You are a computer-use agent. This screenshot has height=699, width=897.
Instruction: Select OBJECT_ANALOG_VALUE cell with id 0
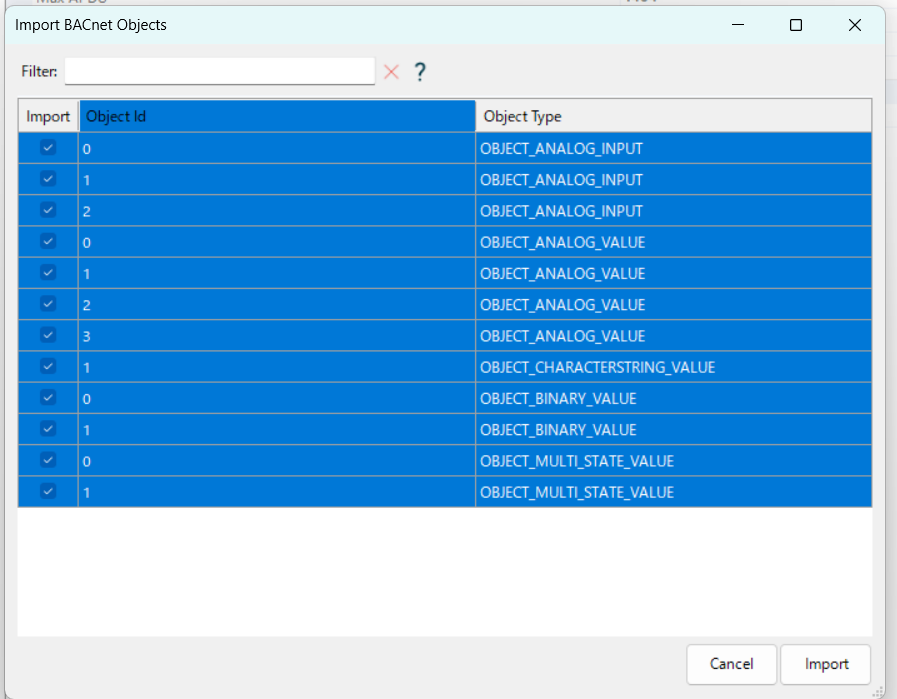673,242
